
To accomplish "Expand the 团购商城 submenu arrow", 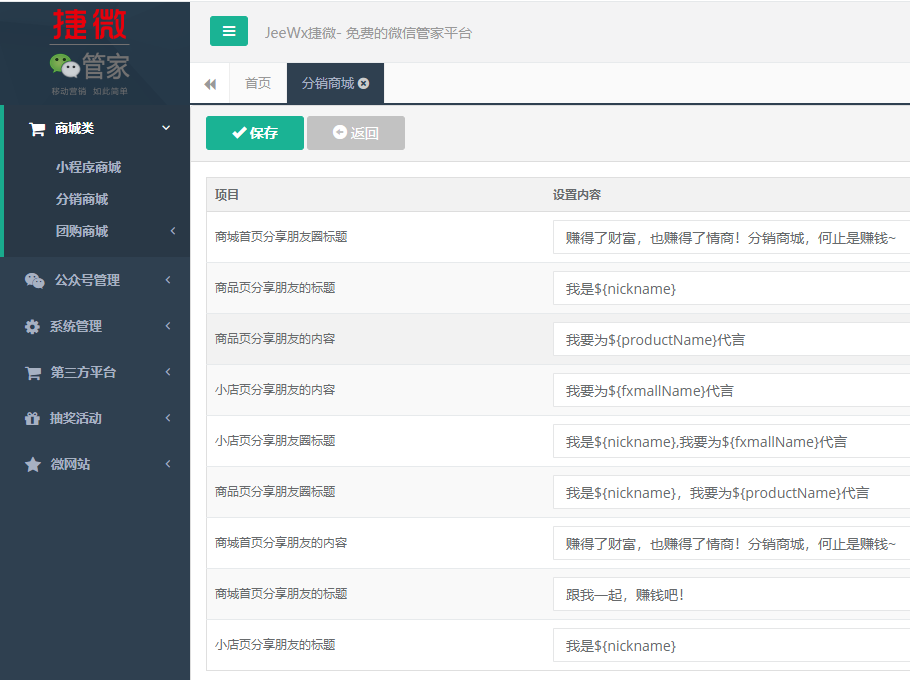I will pyautogui.click(x=173, y=231).
